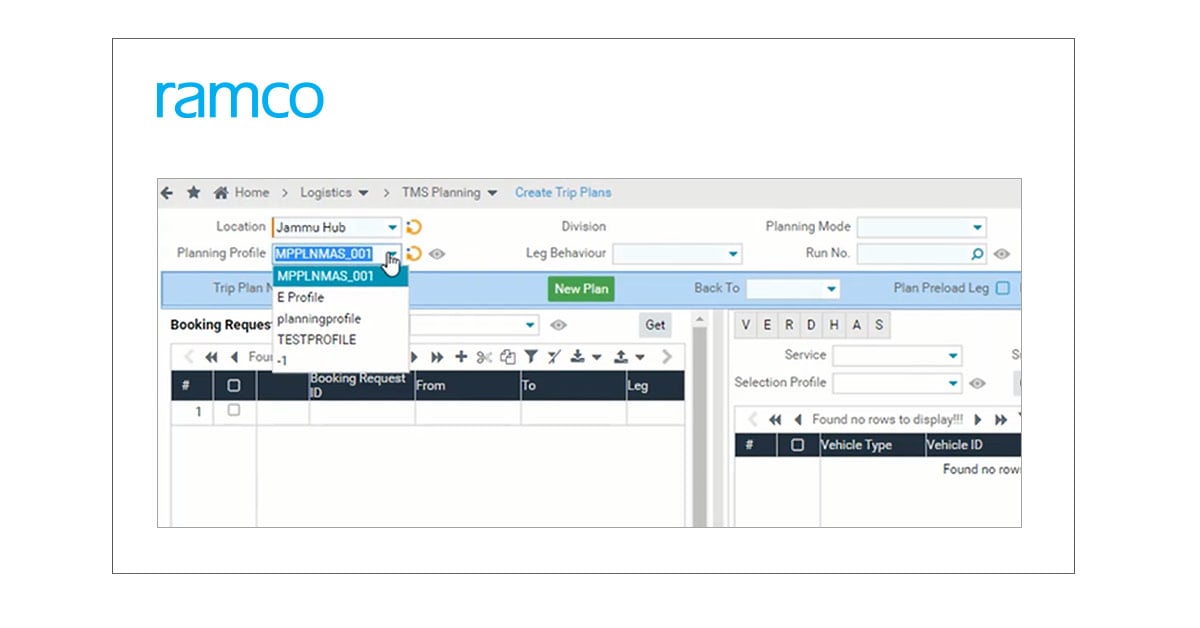Select planningprofile in the dropdown list

(340, 318)
